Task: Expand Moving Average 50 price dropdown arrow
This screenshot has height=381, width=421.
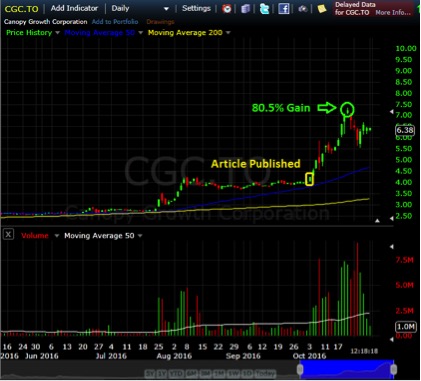Action: [140, 33]
